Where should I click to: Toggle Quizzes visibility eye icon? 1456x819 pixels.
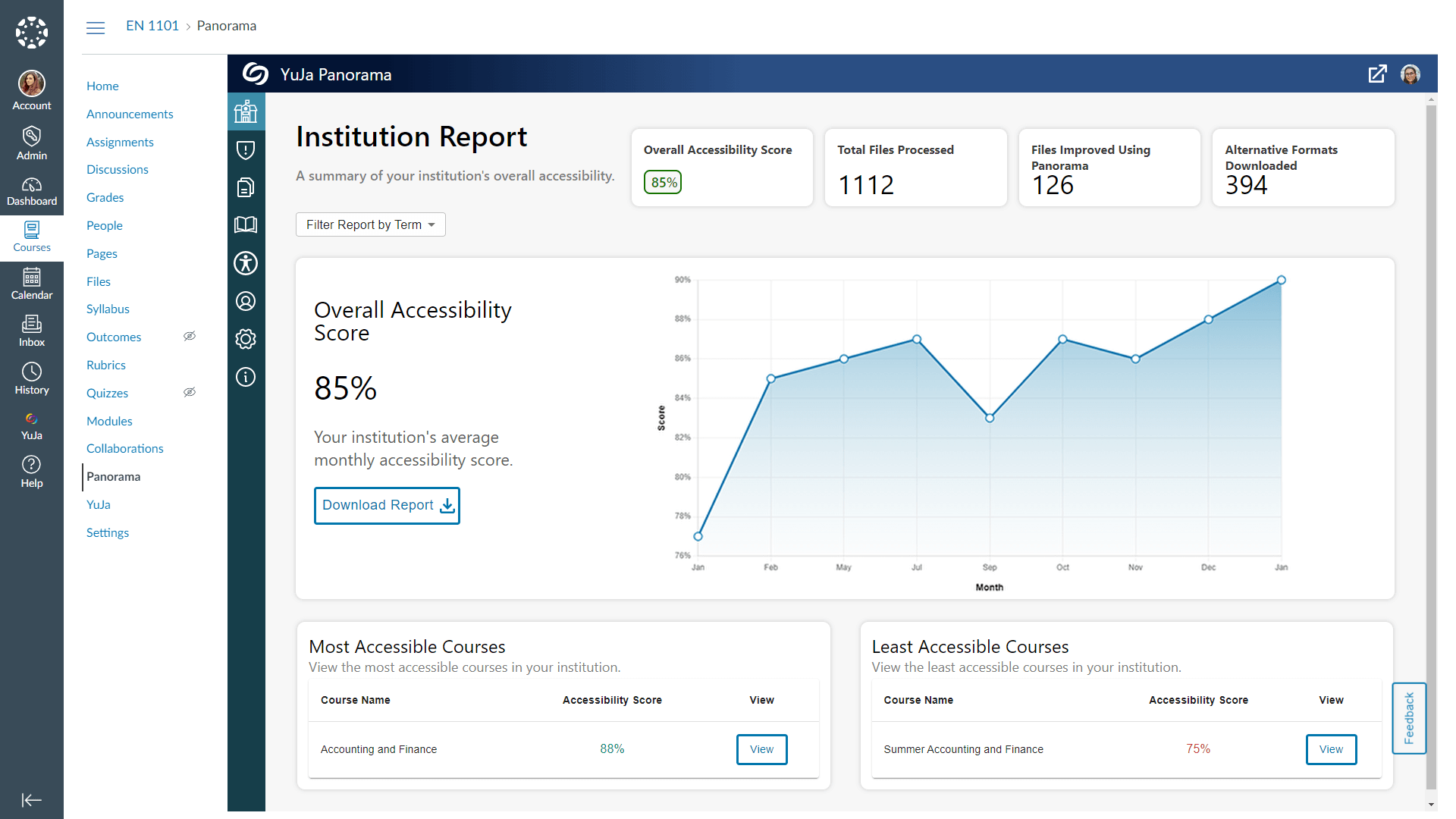[x=190, y=392]
